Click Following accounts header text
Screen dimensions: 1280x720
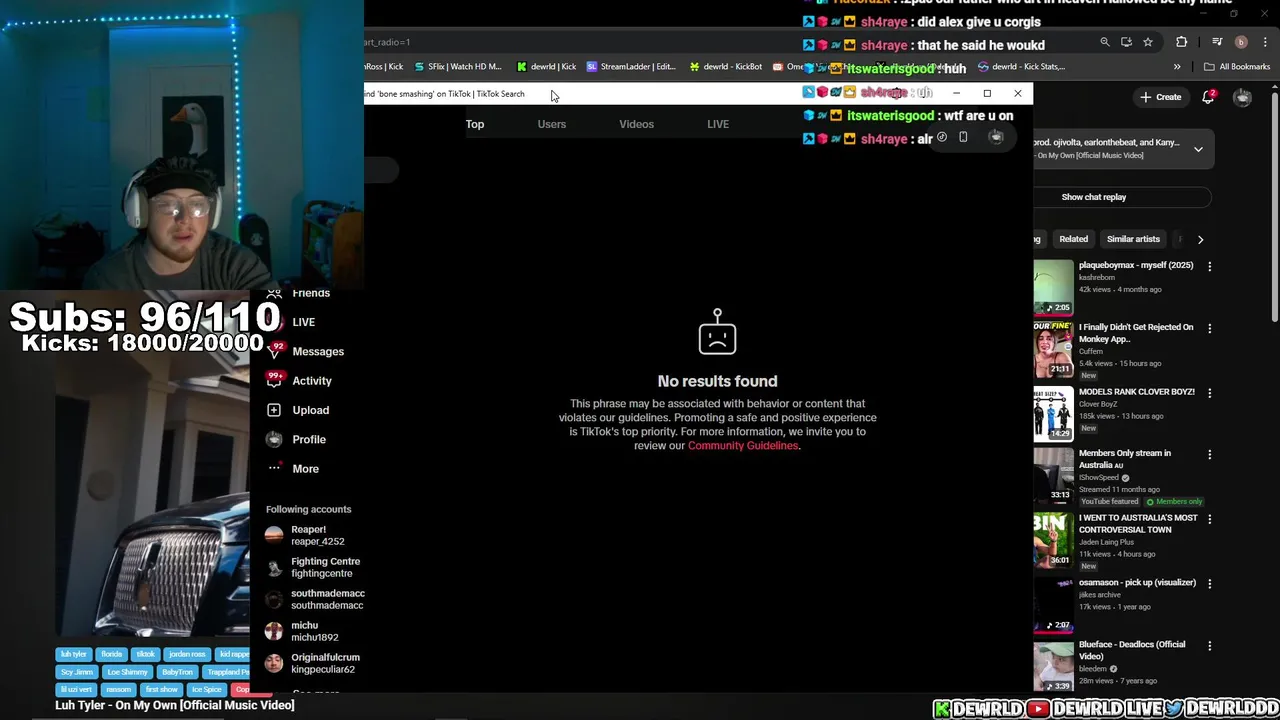pos(308,509)
